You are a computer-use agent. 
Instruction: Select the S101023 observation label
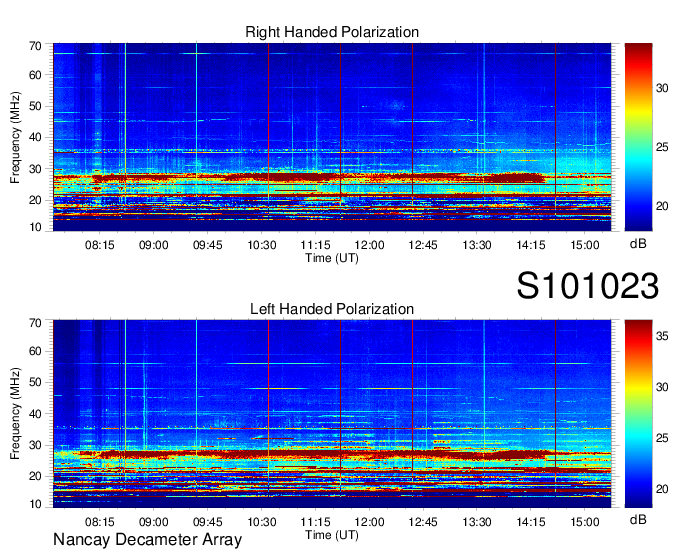(588, 286)
